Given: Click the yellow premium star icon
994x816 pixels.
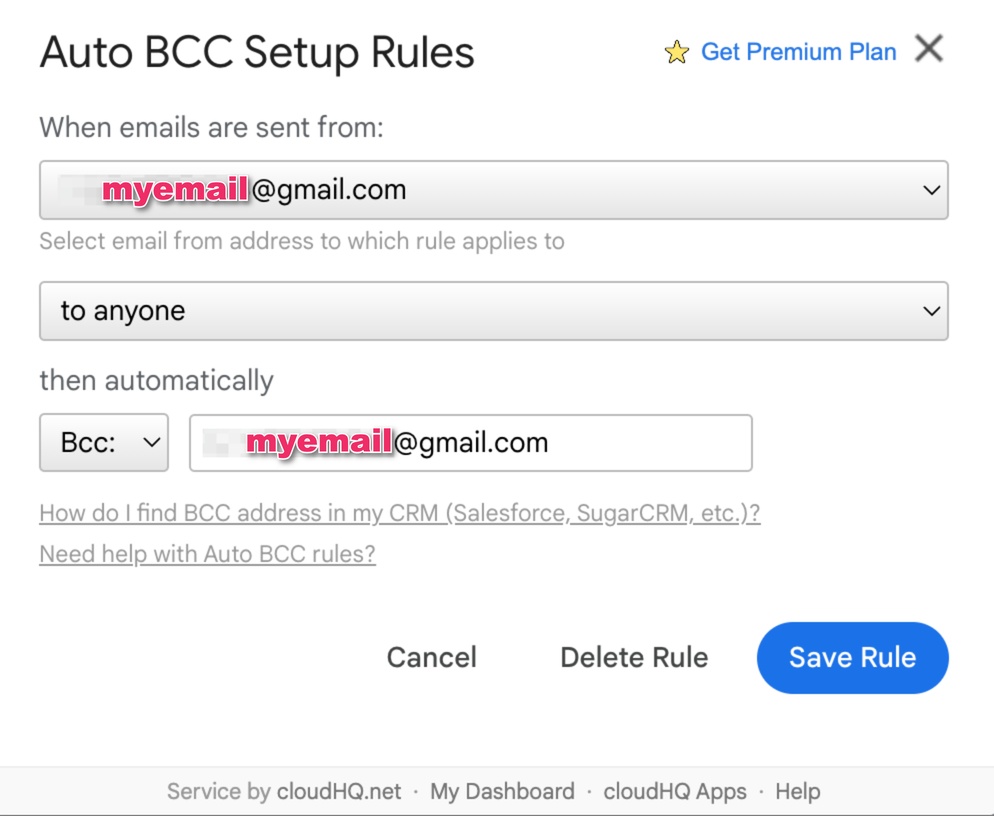Looking at the screenshot, I should (x=676, y=52).
